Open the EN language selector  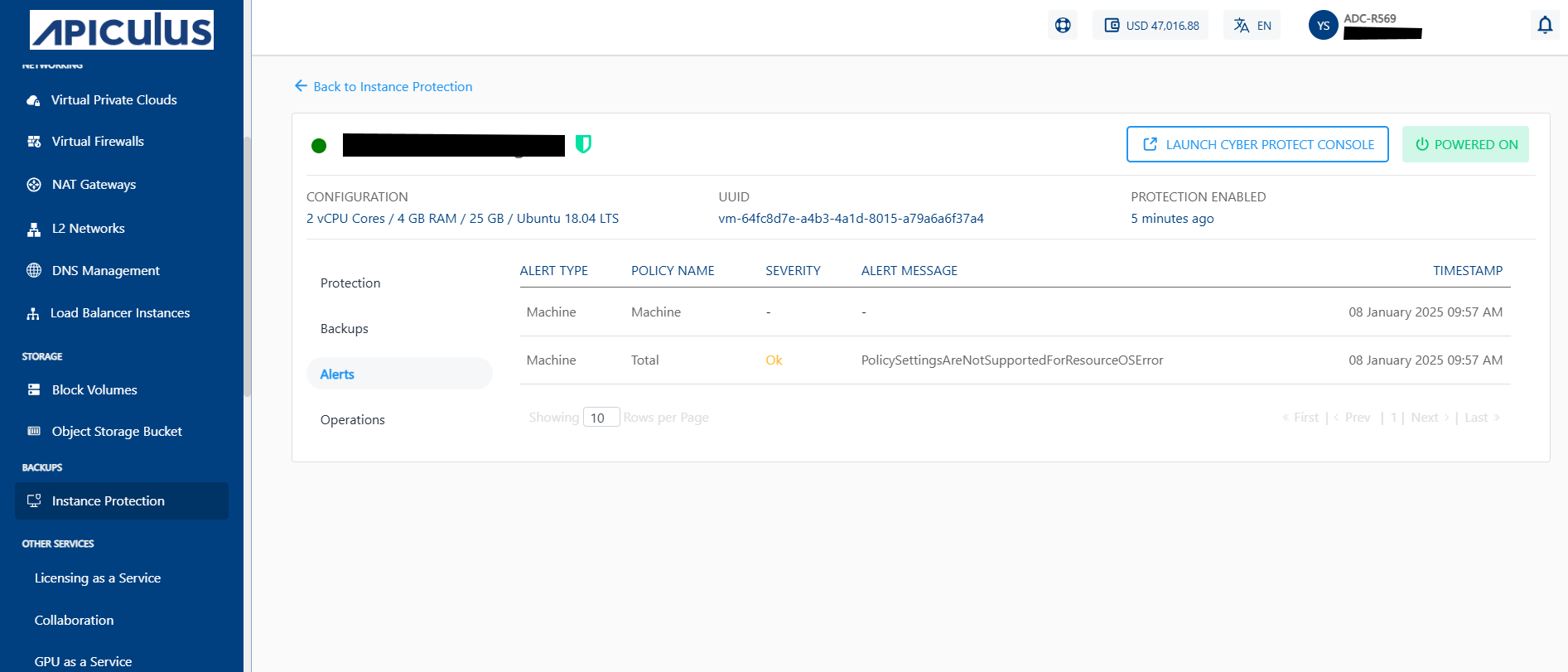pyautogui.click(x=1252, y=25)
